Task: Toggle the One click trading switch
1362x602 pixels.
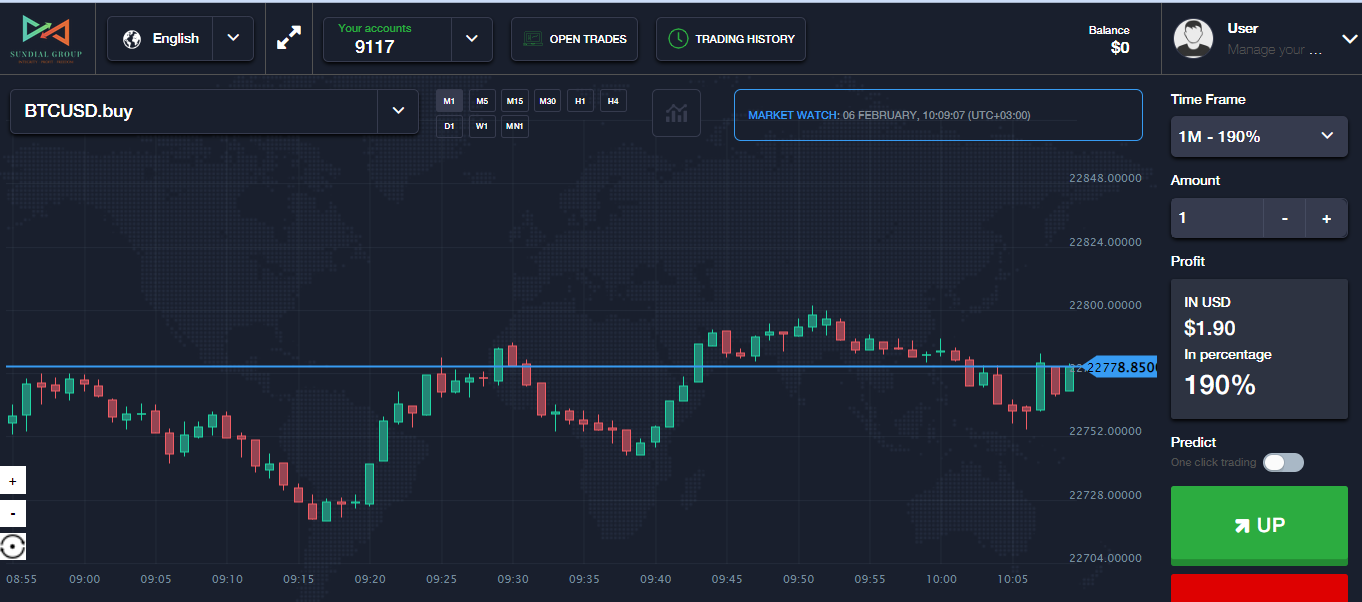Action: pyautogui.click(x=1283, y=462)
